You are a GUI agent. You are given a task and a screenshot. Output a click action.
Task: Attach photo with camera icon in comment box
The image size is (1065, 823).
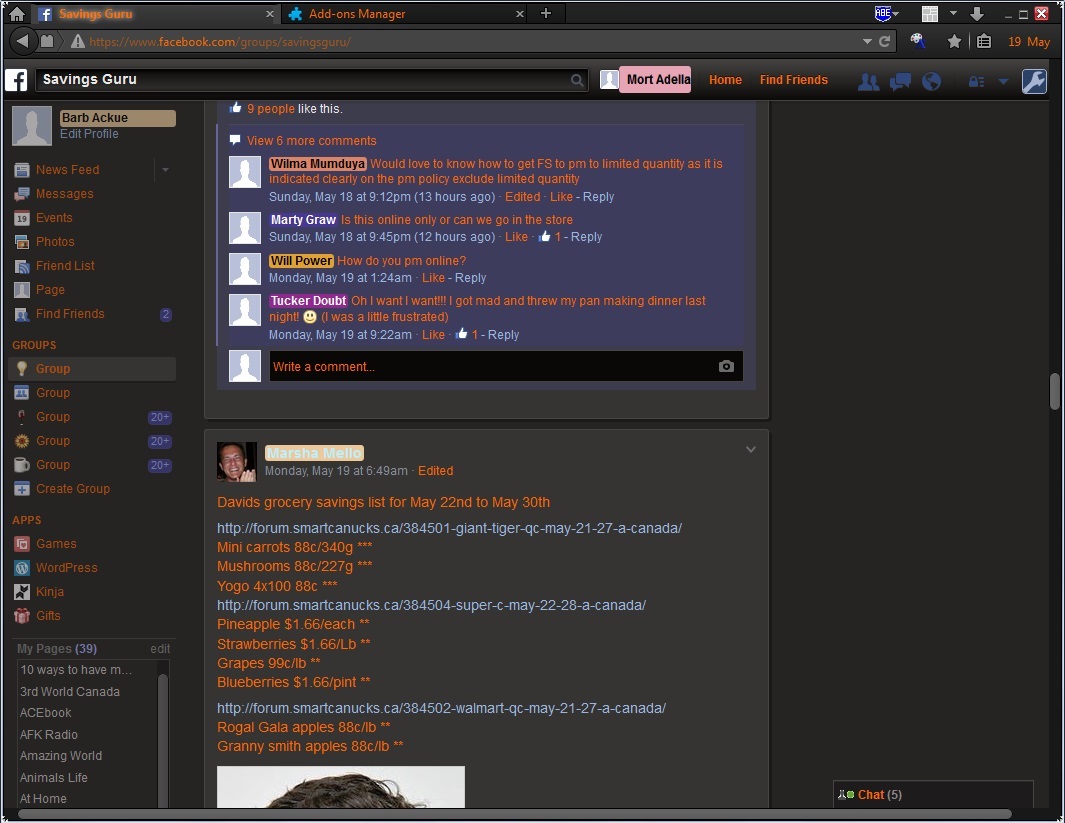click(726, 366)
